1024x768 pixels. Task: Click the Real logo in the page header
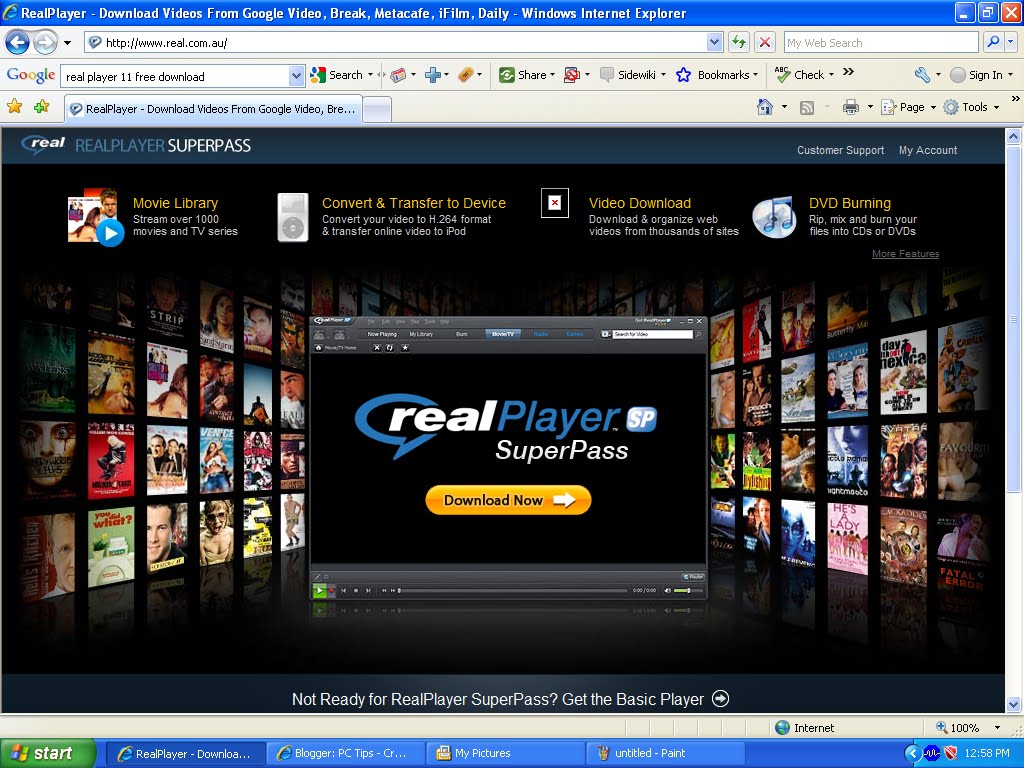43,144
